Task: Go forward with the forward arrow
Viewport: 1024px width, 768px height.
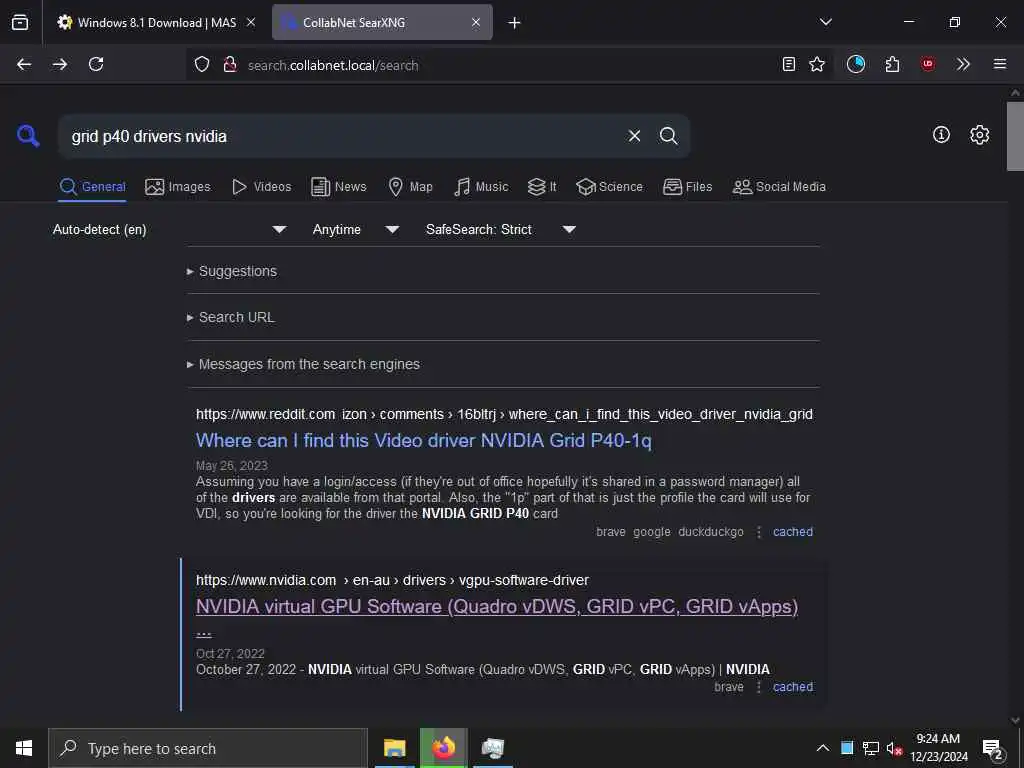Action: (60, 64)
